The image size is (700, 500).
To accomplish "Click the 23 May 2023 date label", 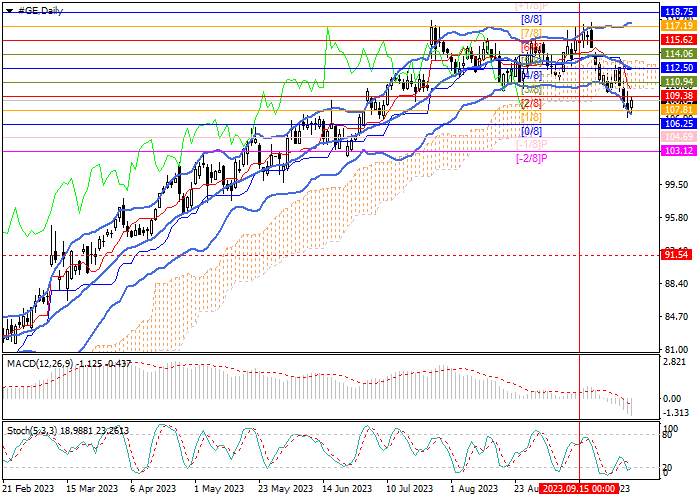I will [285, 488].
